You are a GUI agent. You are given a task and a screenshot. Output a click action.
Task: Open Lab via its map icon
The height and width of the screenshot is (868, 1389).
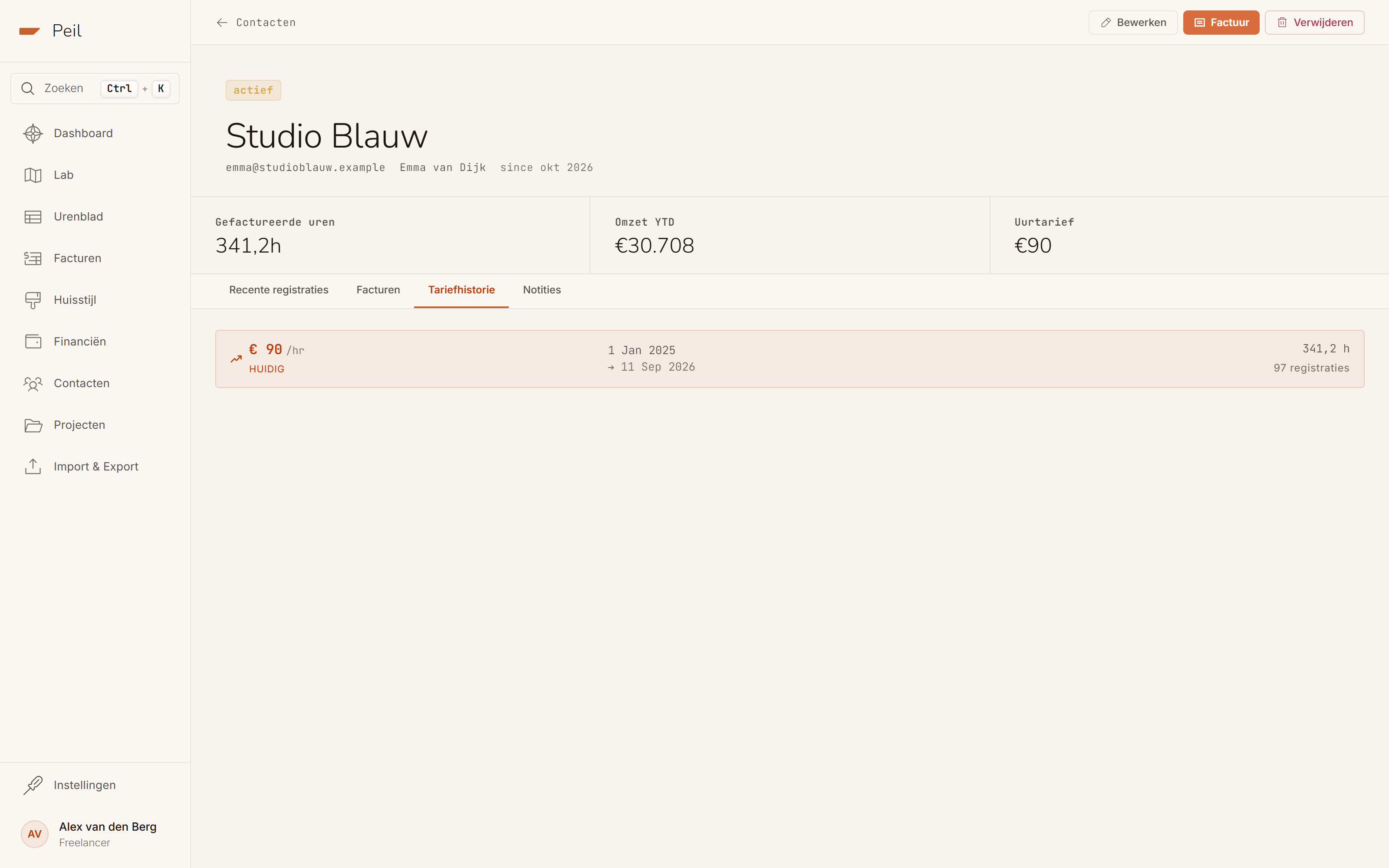[33, 175]
